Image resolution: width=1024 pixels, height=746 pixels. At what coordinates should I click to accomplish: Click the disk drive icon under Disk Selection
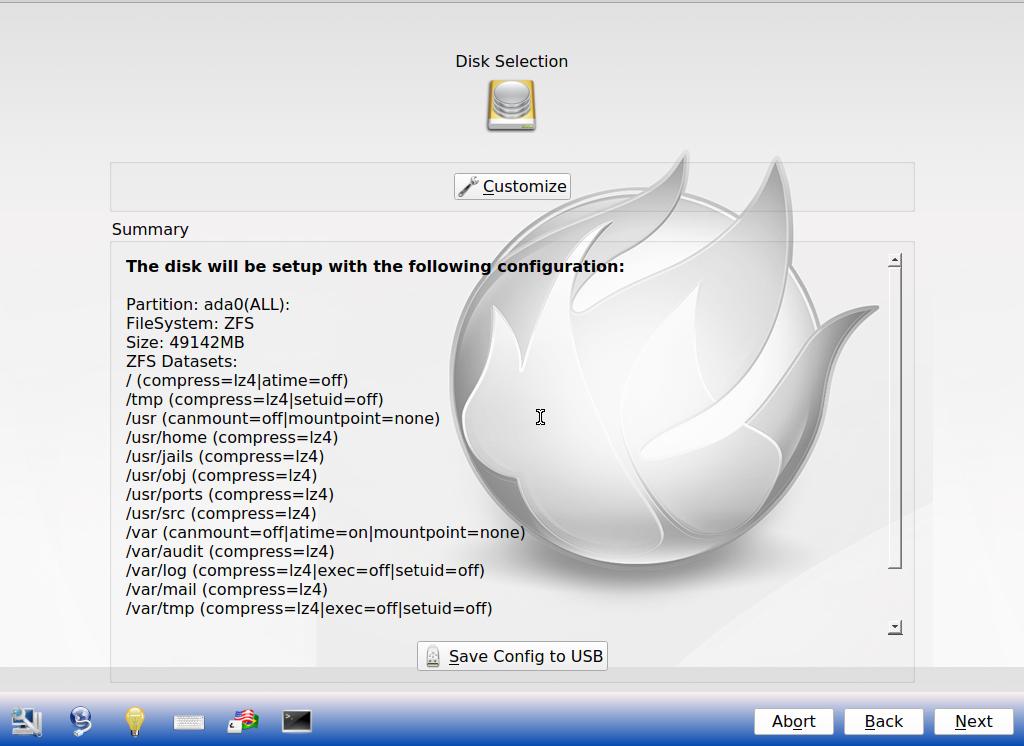tap(511, 105)
